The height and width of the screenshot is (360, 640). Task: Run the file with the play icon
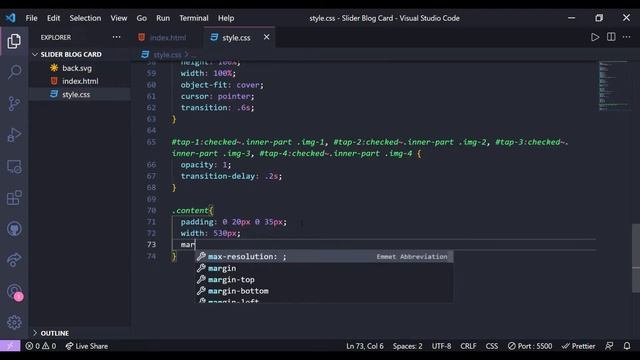coord(595,37)
